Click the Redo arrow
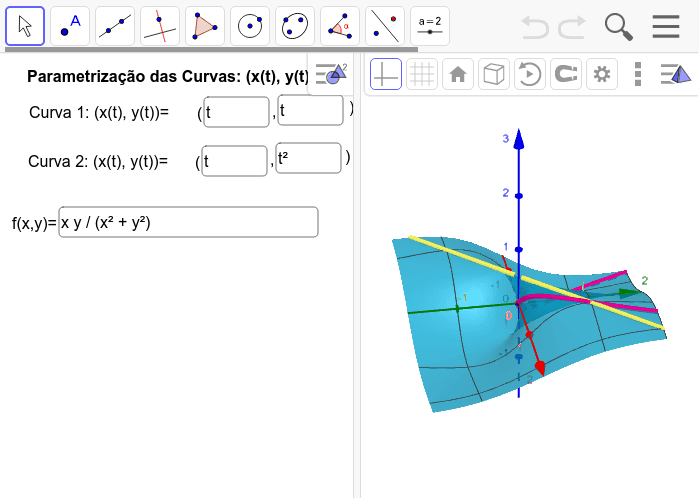The height and width of the screenshot is (500, 700). coord(572,27)
